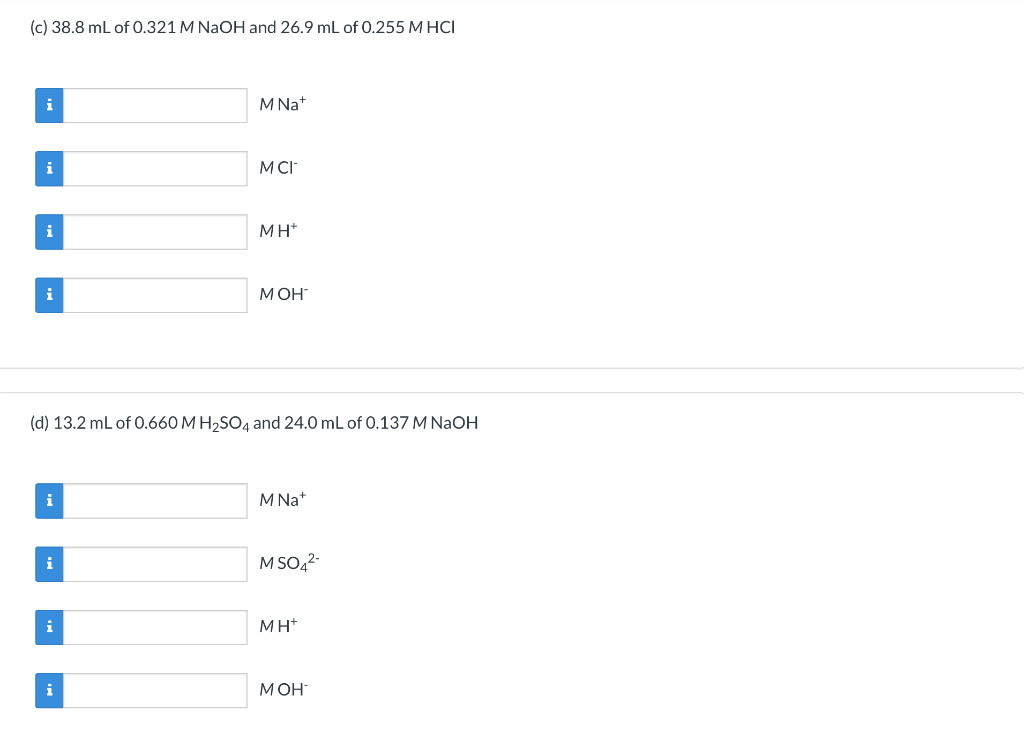Click info icon beside part (c) H+ field
Viewport: 1024px width, 733px height.
(49, 232)
